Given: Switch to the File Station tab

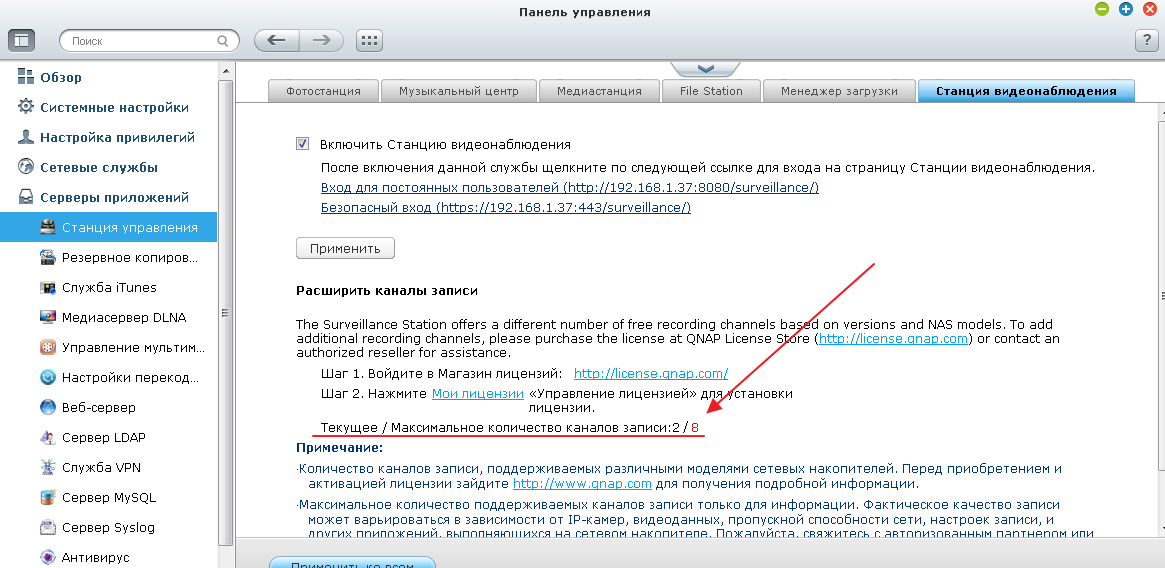Looking at the screenshot, I should coord(711,91).
